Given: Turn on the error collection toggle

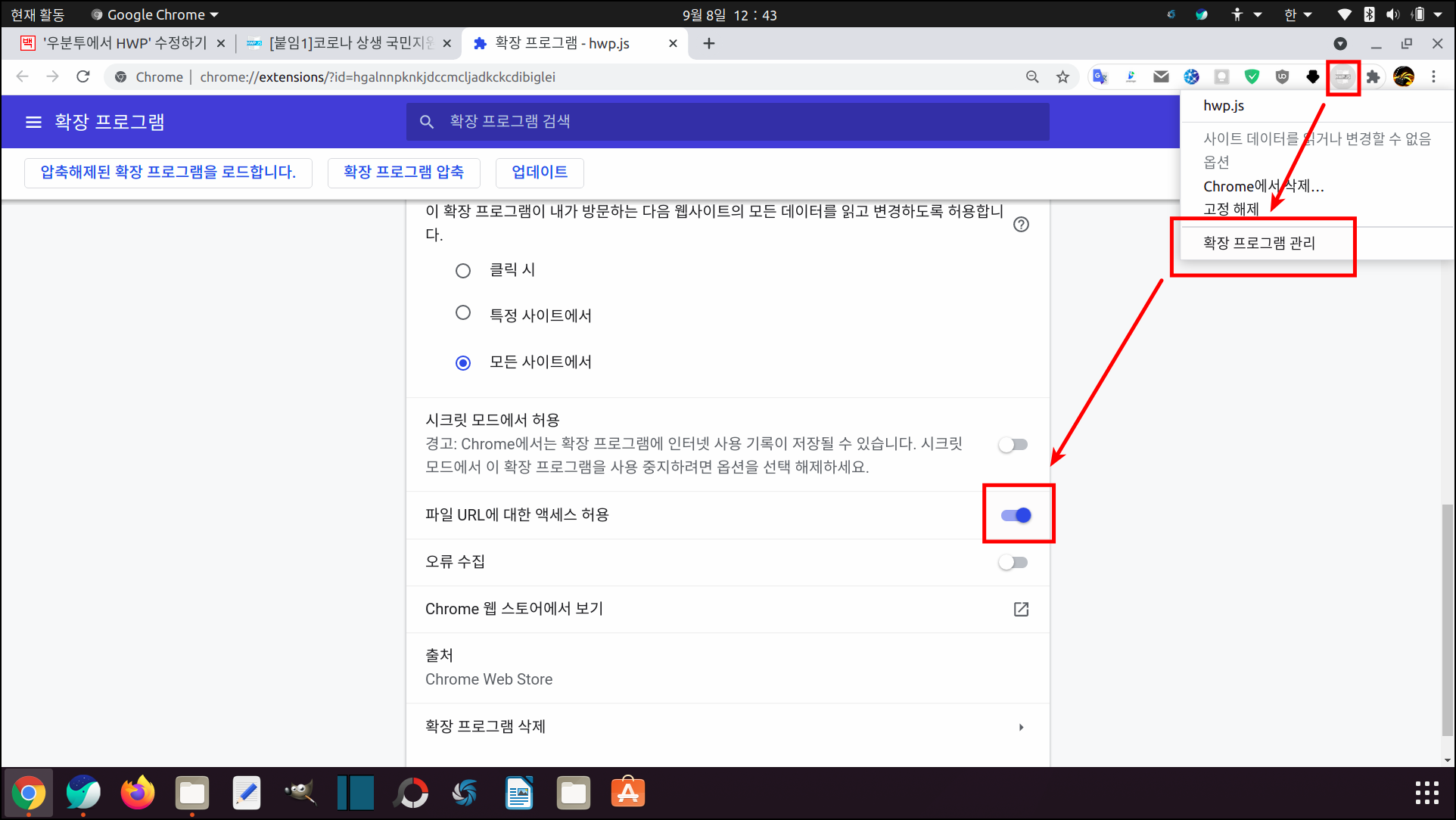Looking at the screenshot, I should [x=1013, y=562].
